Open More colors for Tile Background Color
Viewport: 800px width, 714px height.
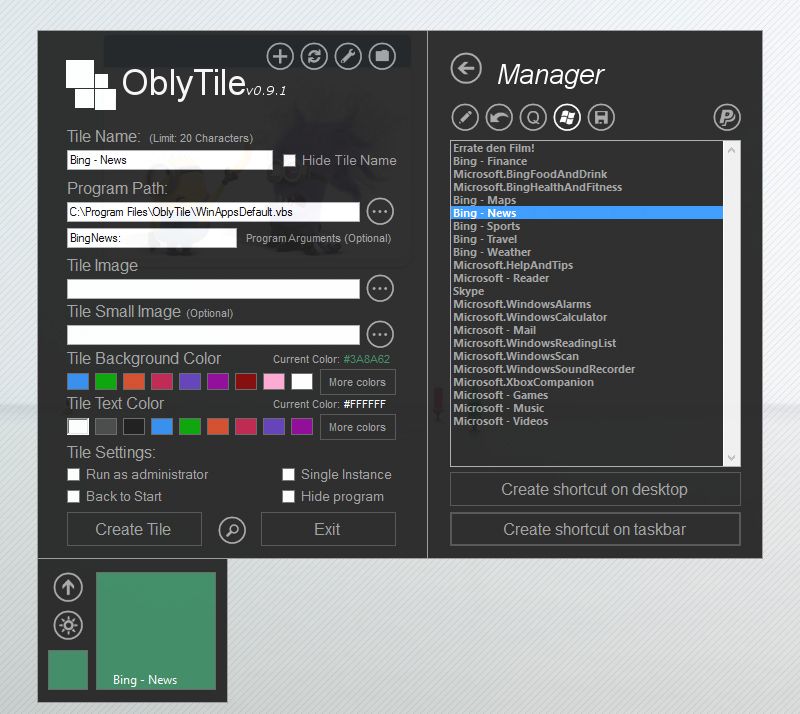[x=358, y=382]
